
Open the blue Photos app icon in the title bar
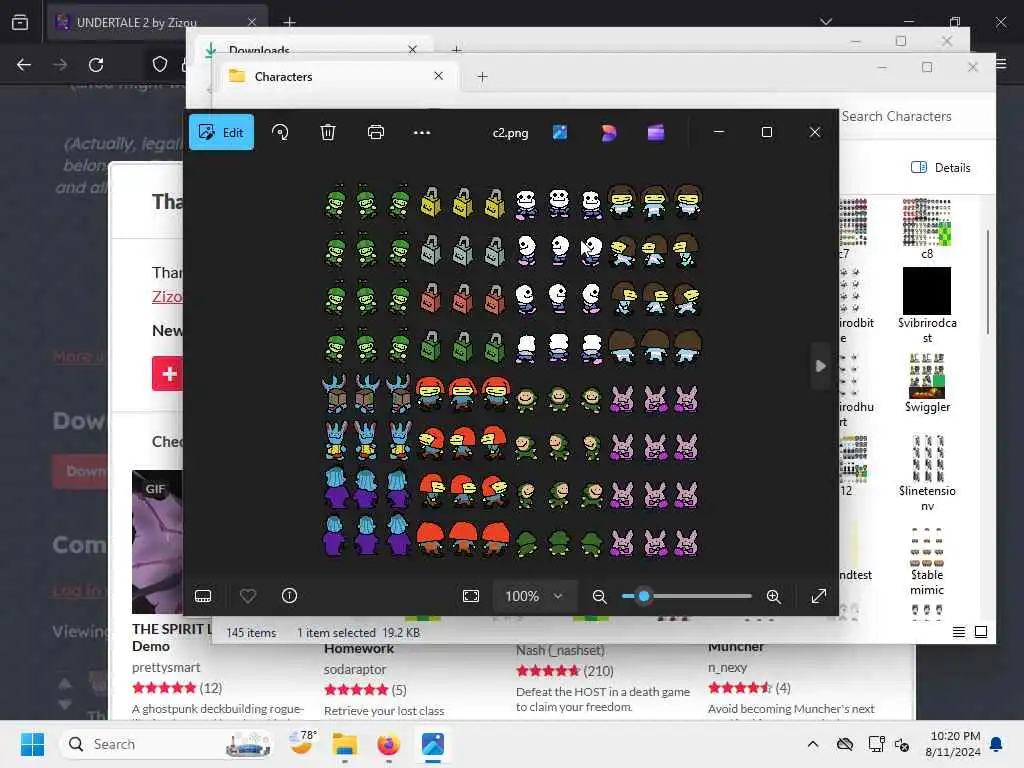[x=560, y=133]
